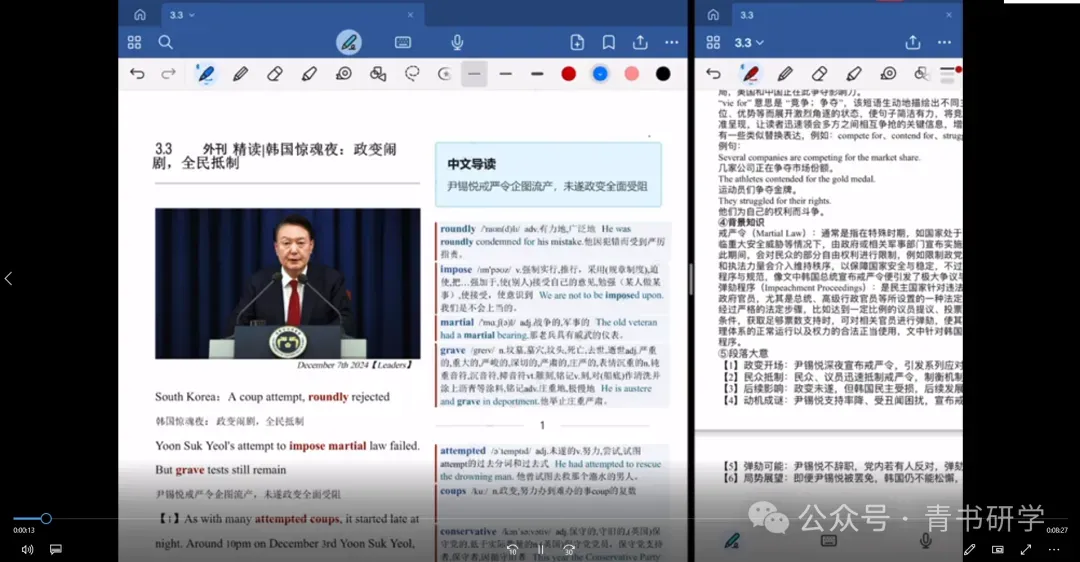The image size is (1080, 562).
Task: Undo last stroke in right window
Action: tap(713, 74)
